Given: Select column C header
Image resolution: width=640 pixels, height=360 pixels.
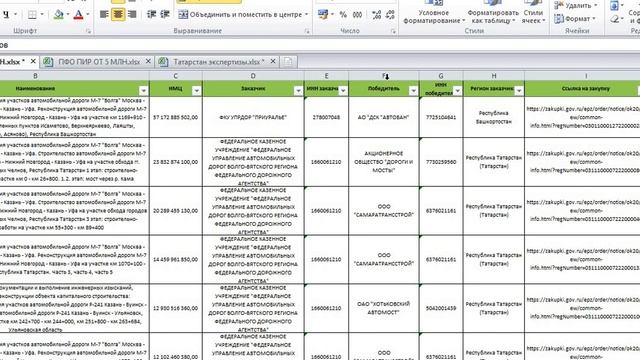Looking at the screenshot, I should click(176, 76).
